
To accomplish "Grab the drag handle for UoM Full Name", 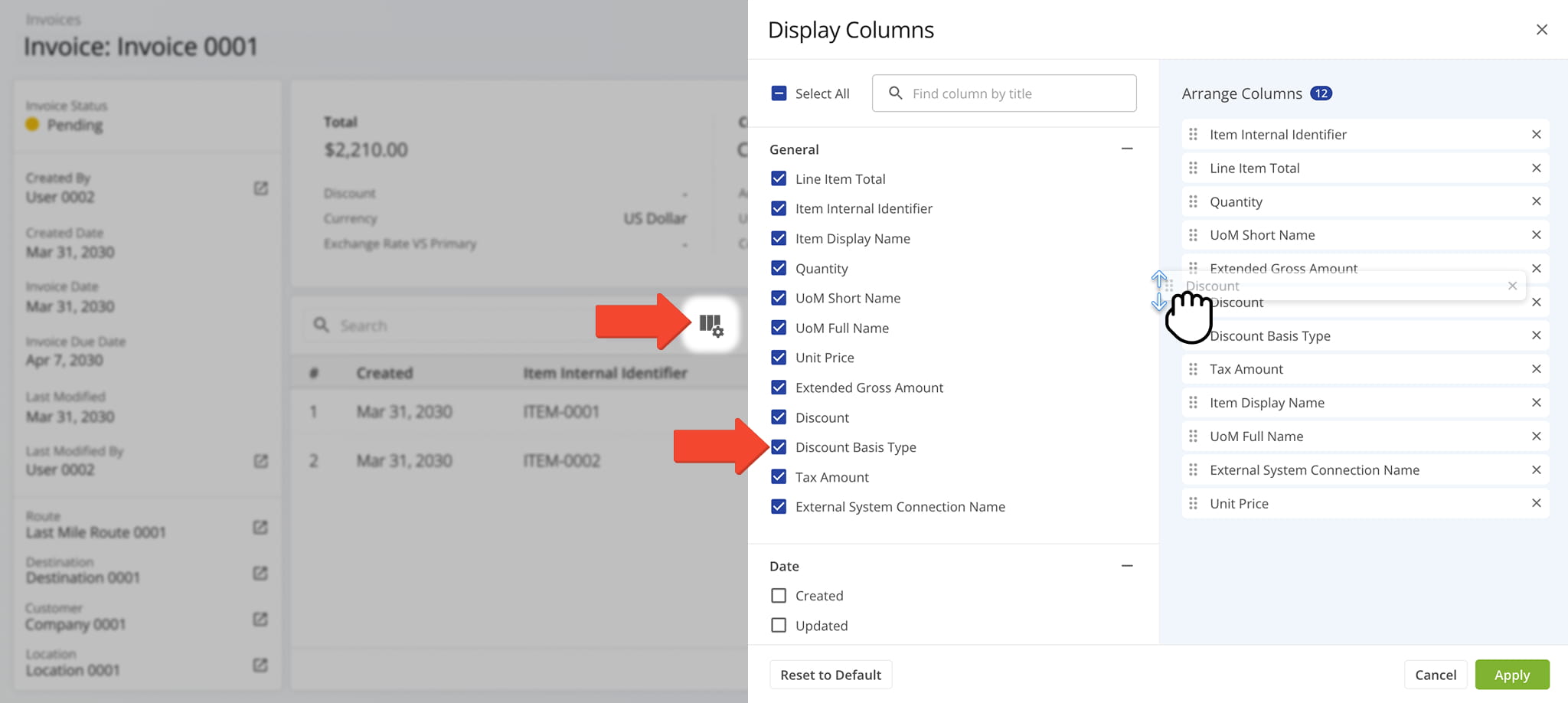I will [x=1193, y=437].
